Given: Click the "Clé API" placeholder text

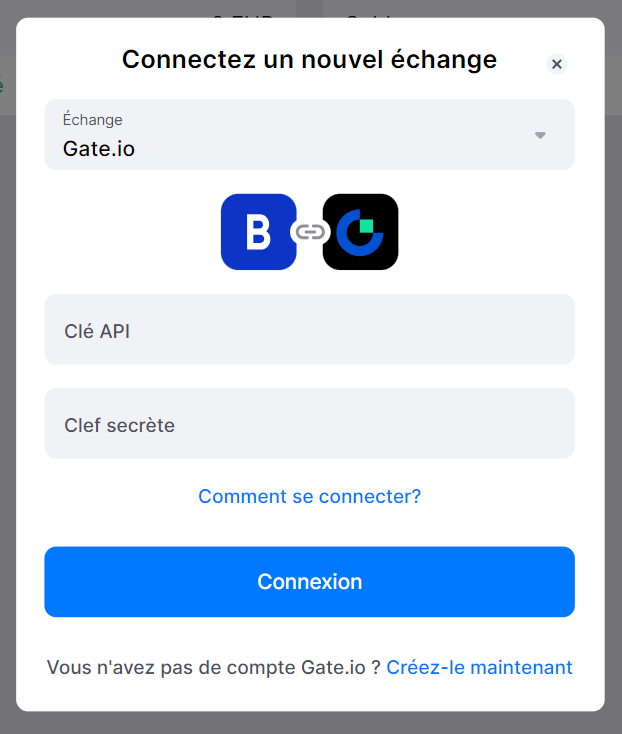Looking at the screenshot, I should [97, 330].
